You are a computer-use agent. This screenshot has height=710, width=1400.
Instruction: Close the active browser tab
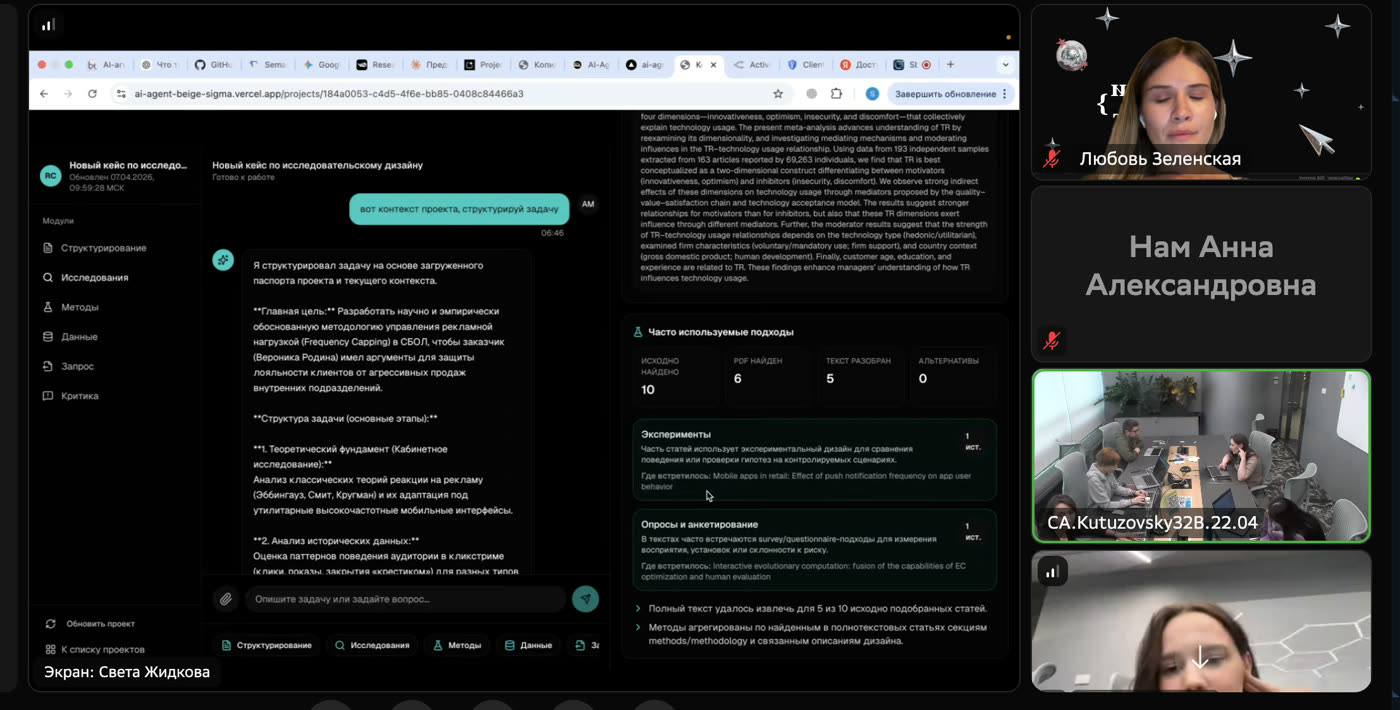coord(713,65)
